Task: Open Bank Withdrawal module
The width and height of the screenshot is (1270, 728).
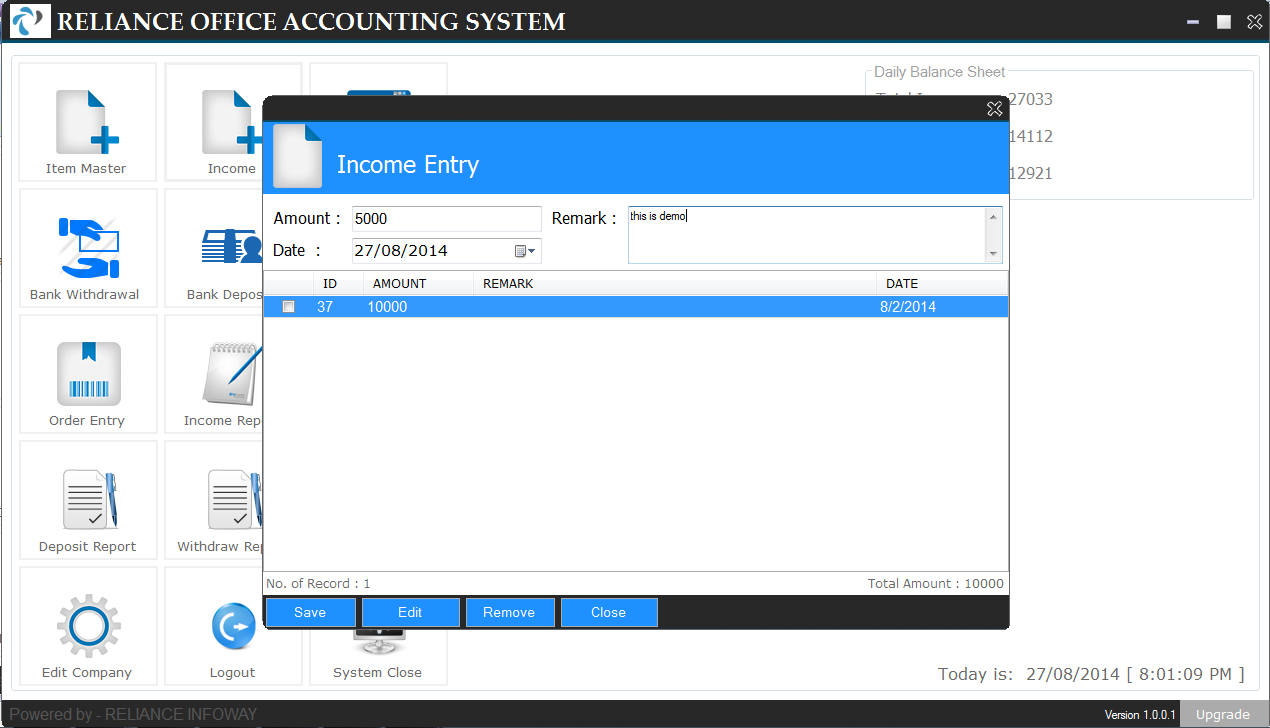Action: pyautogui.click(x=88, y=249)
